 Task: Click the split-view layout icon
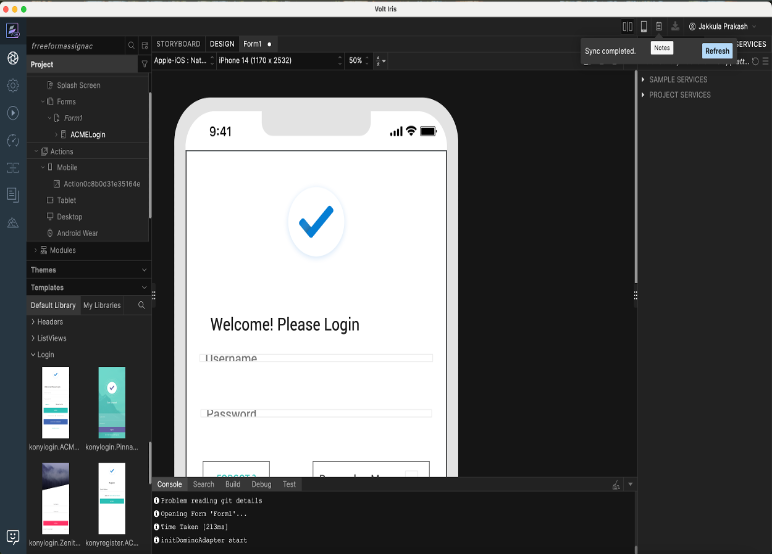pyautogui.click(x=627, y=26)
